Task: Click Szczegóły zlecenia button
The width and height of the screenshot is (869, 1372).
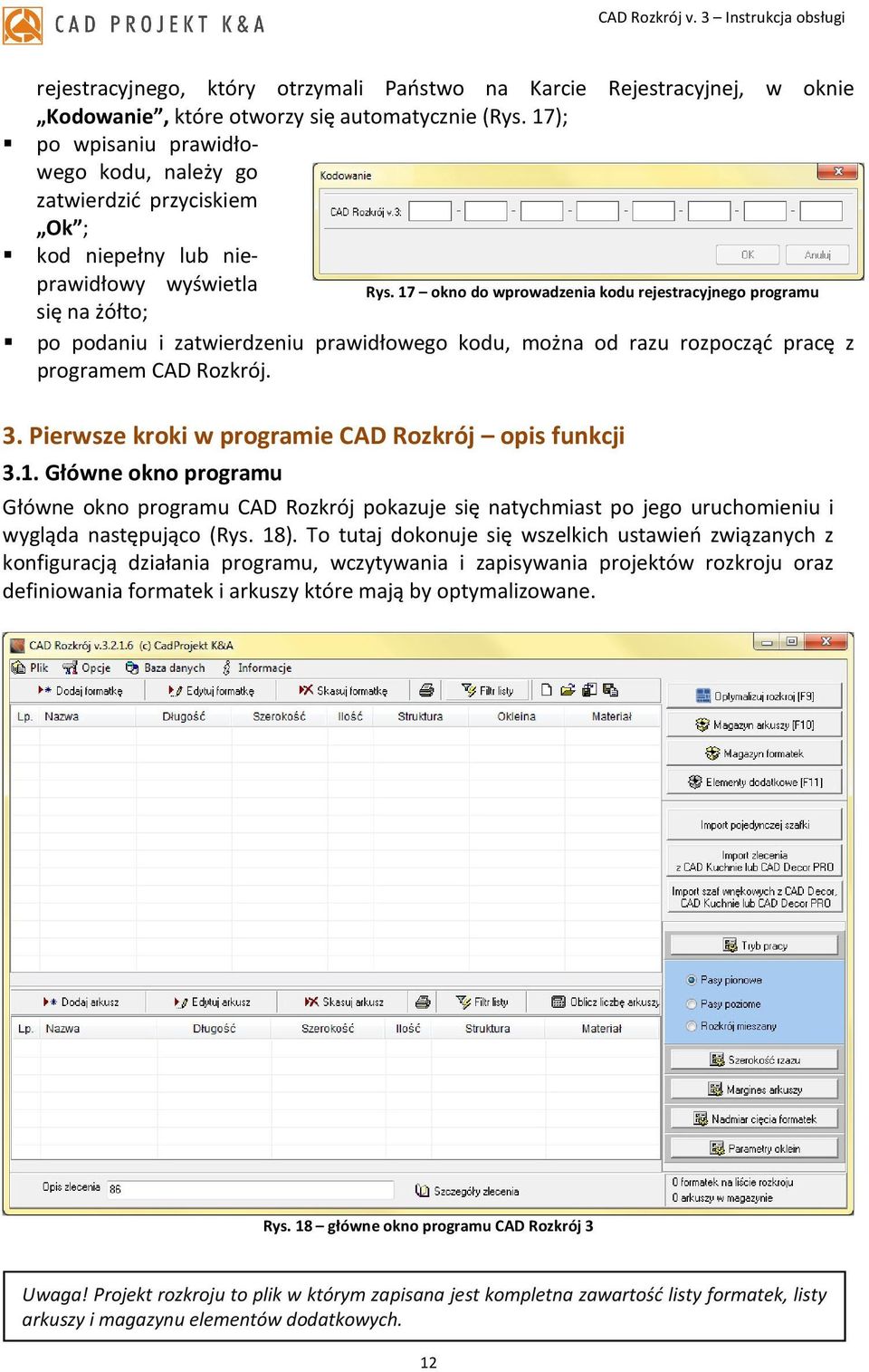Action: [467, 1191]
